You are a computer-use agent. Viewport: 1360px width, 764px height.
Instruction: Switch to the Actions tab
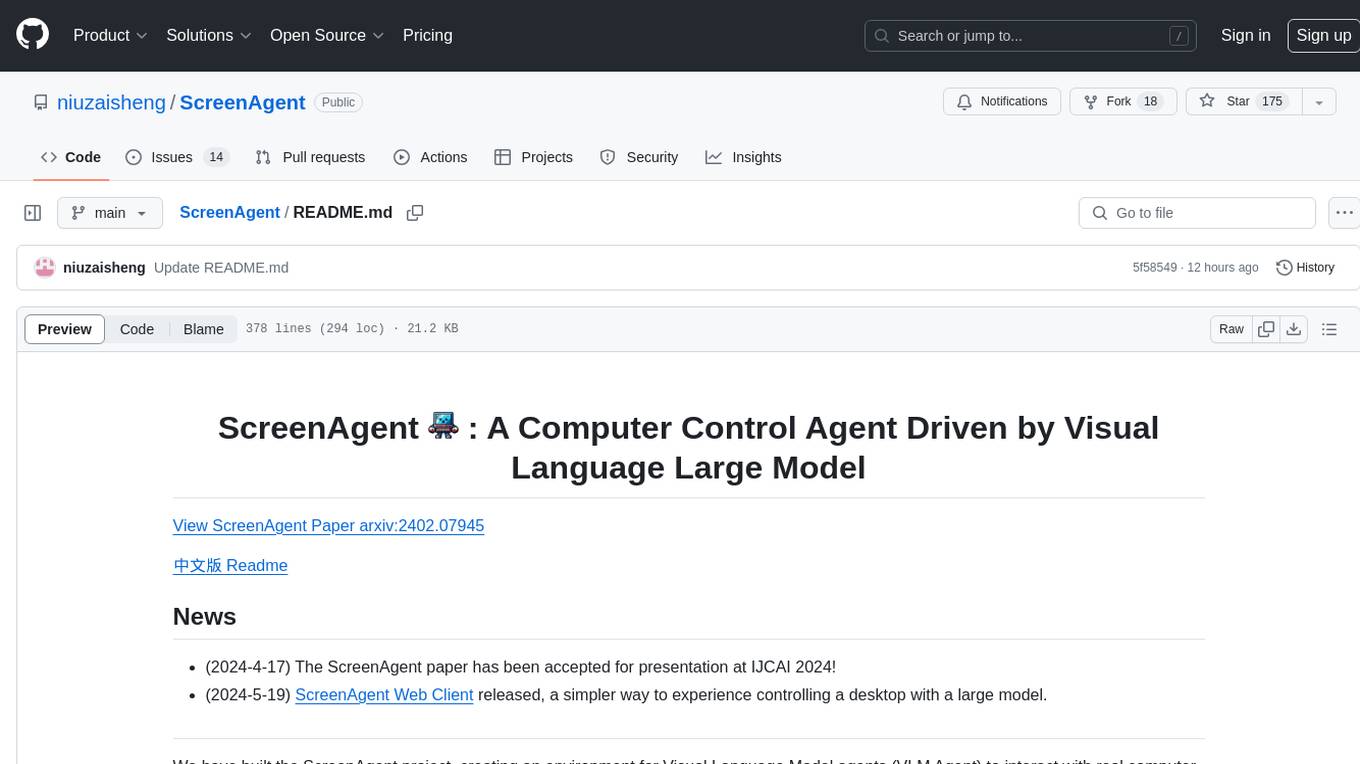click(x=430, y=157)
